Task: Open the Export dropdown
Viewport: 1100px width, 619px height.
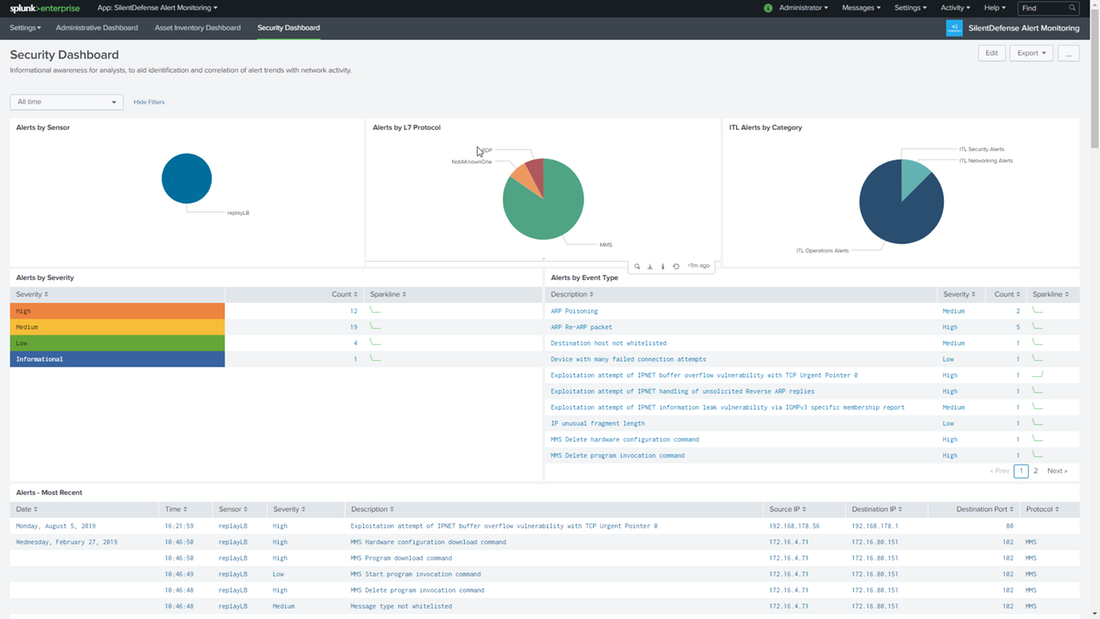Action: (x=1030, y=53)
